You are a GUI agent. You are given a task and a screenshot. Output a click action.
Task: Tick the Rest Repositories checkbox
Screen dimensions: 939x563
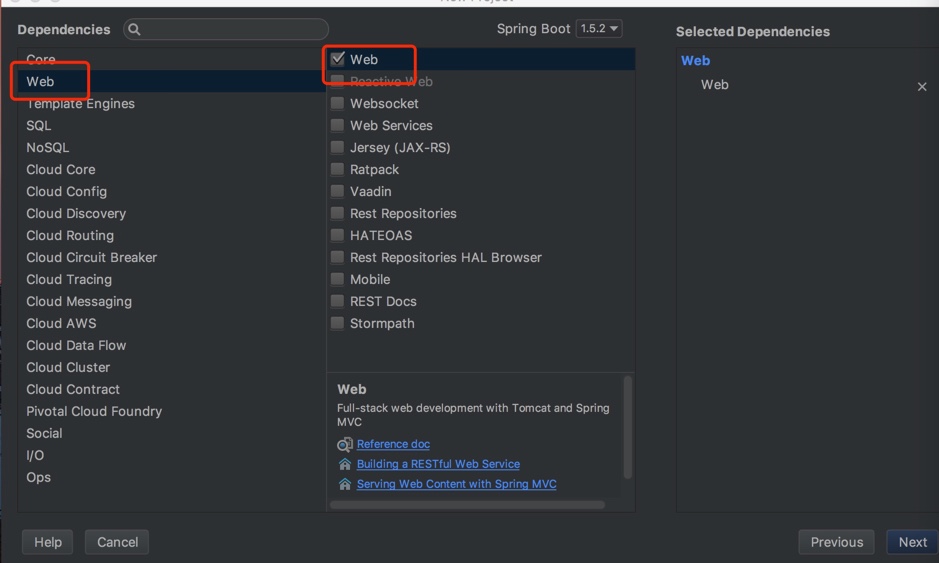338,213
